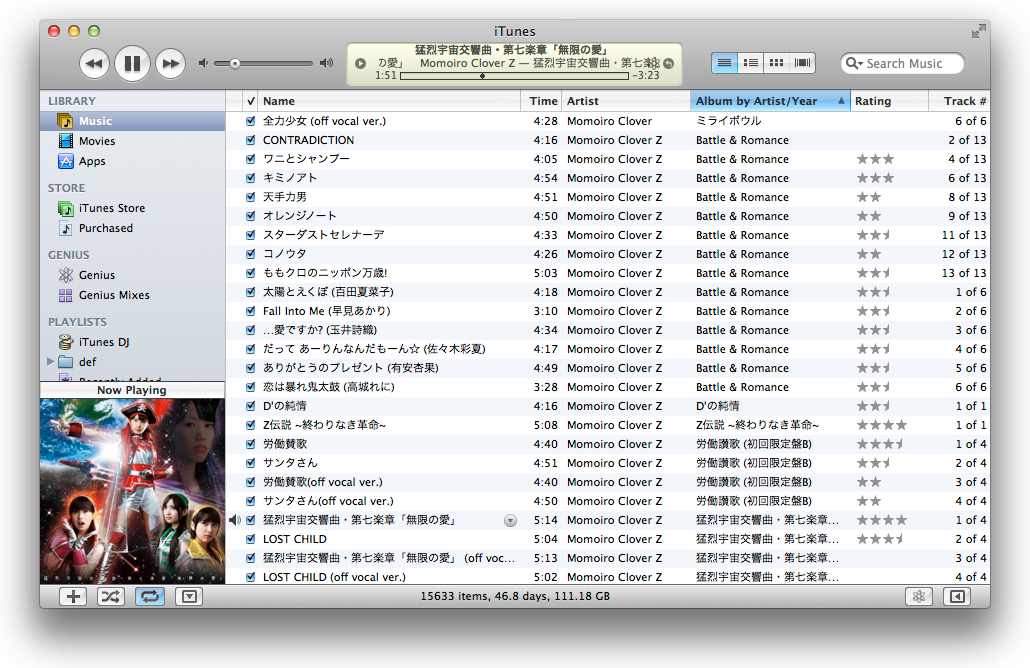1030x668 pixels.
Task: Switch to Cover Flow view
Action: [803, 63]
